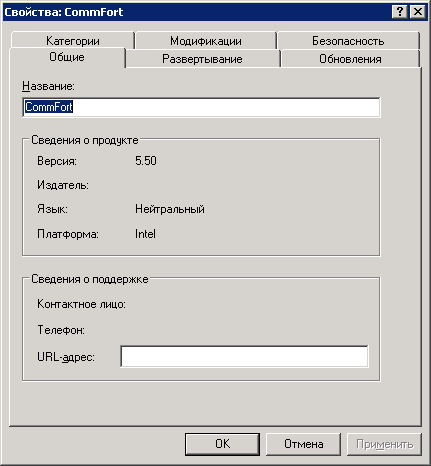
Task: Open the Обновления tab
Action: click(x=350, y=59)
